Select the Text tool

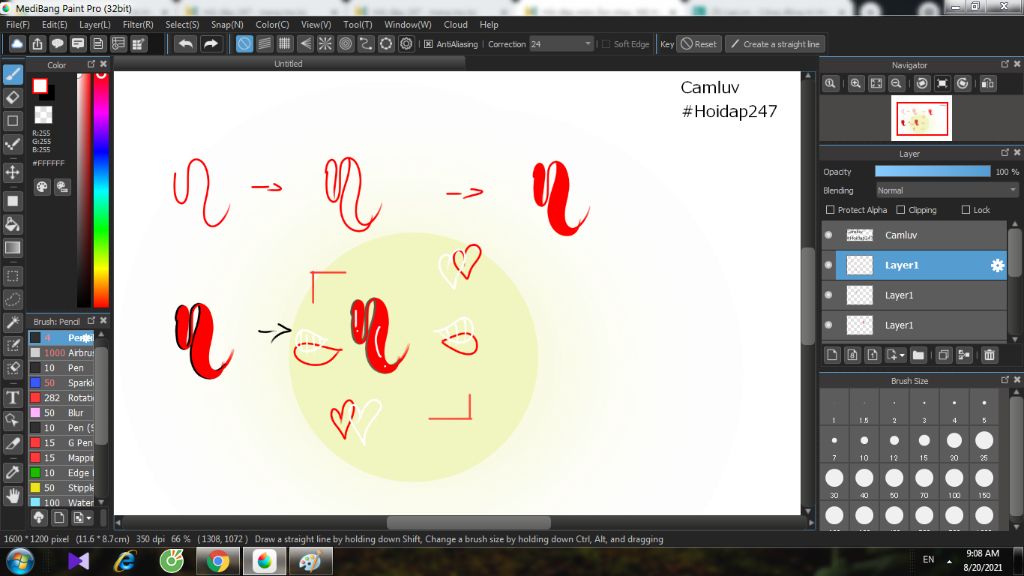12,397
